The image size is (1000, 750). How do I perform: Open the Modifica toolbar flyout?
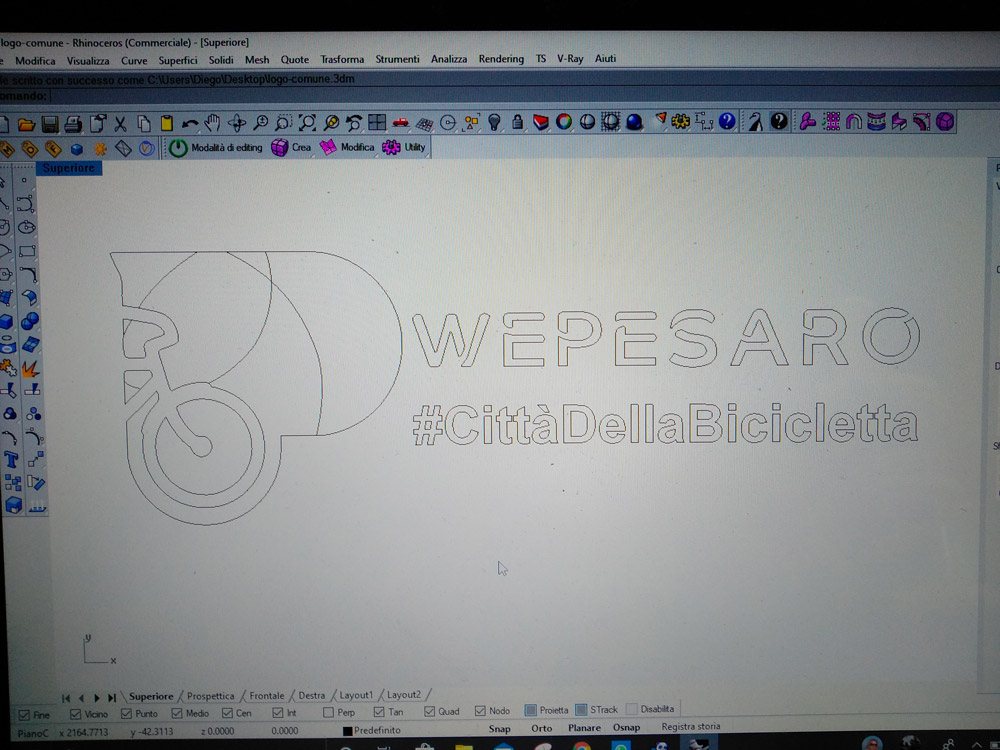[x=347, y=147]
